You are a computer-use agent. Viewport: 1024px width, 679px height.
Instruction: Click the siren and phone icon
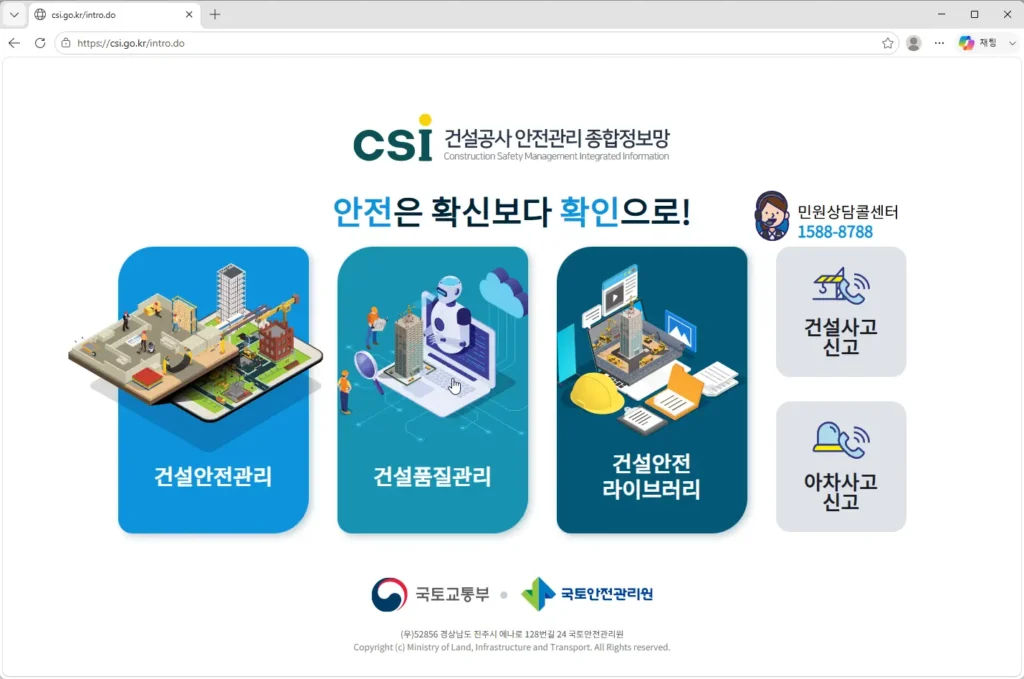click(x=841, y=440)
